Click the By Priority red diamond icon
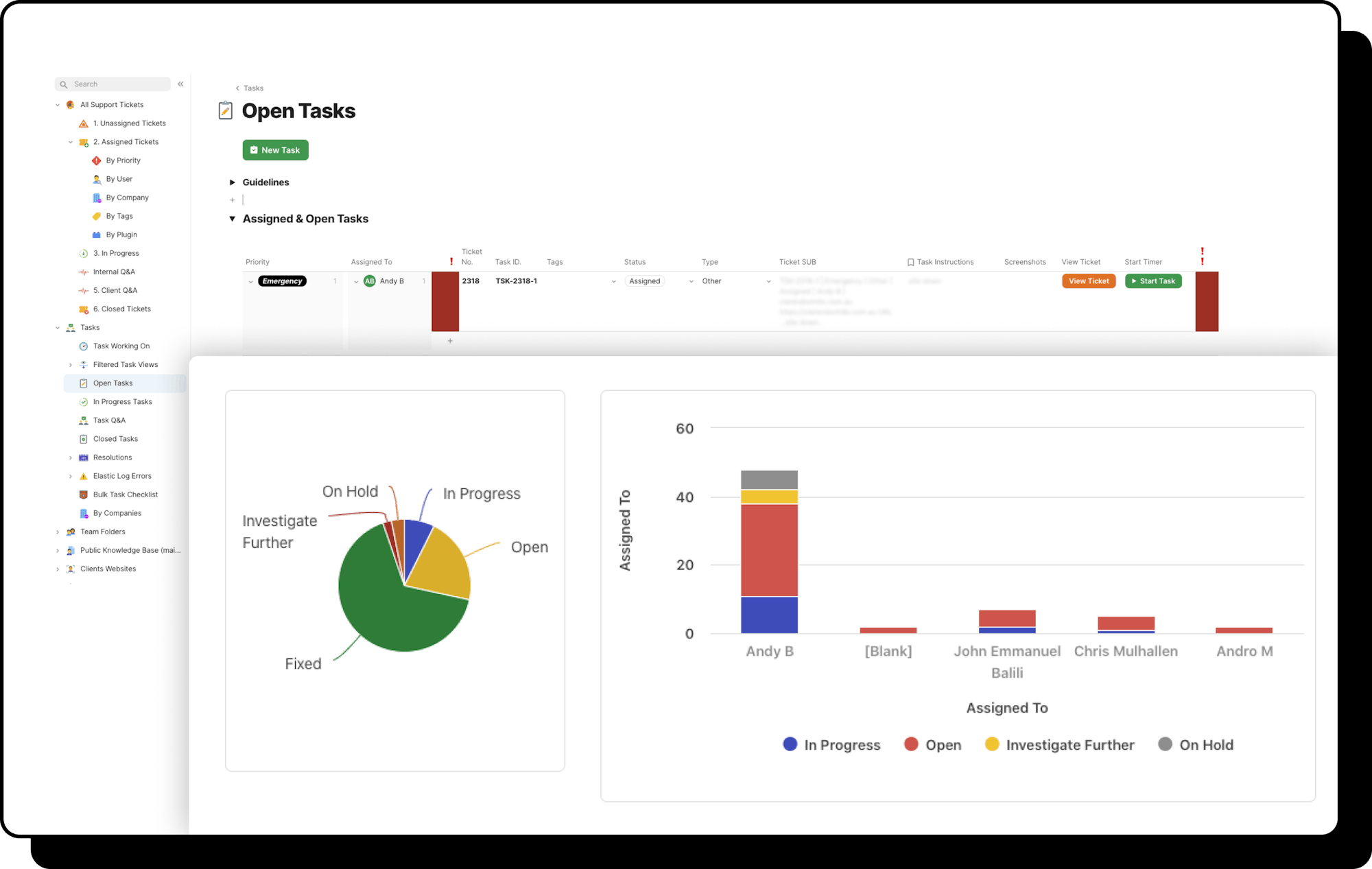Screen dimensions: 1372x869 pos(96,160)
